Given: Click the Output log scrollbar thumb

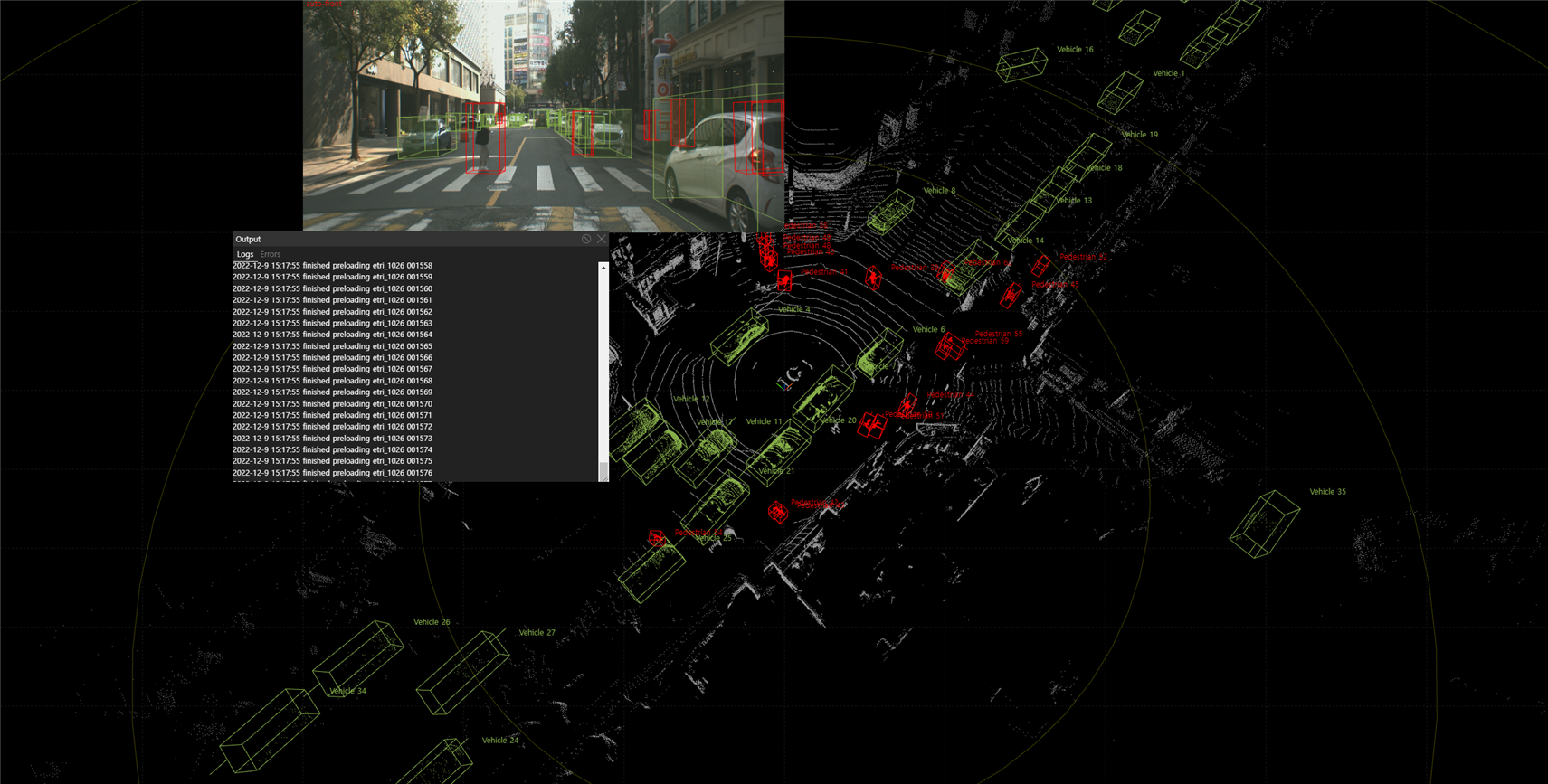Looking at the screenshot, I should (603, 471).
